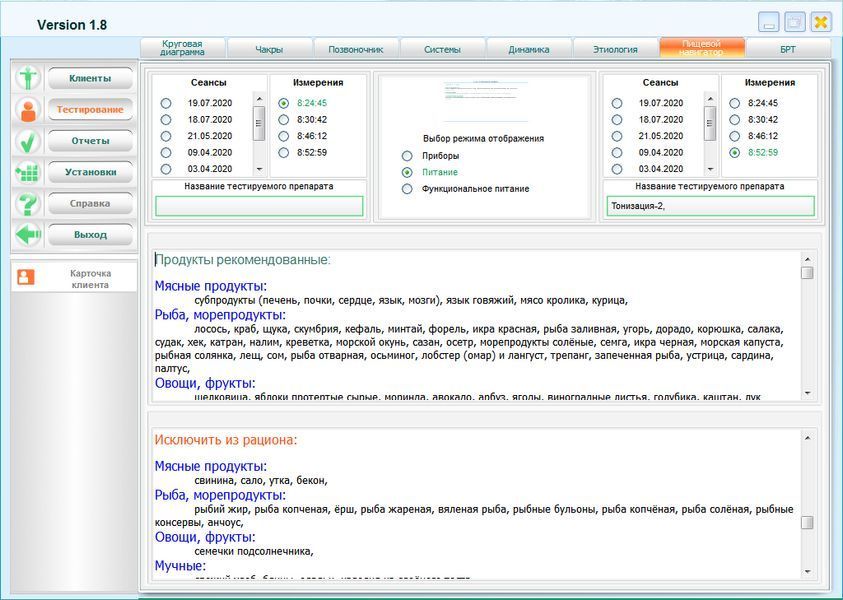Screen dimensions: 843x600
Task: Maximize the Version 1.8 window
Action: pyautogui.click(x=795, y=23)
